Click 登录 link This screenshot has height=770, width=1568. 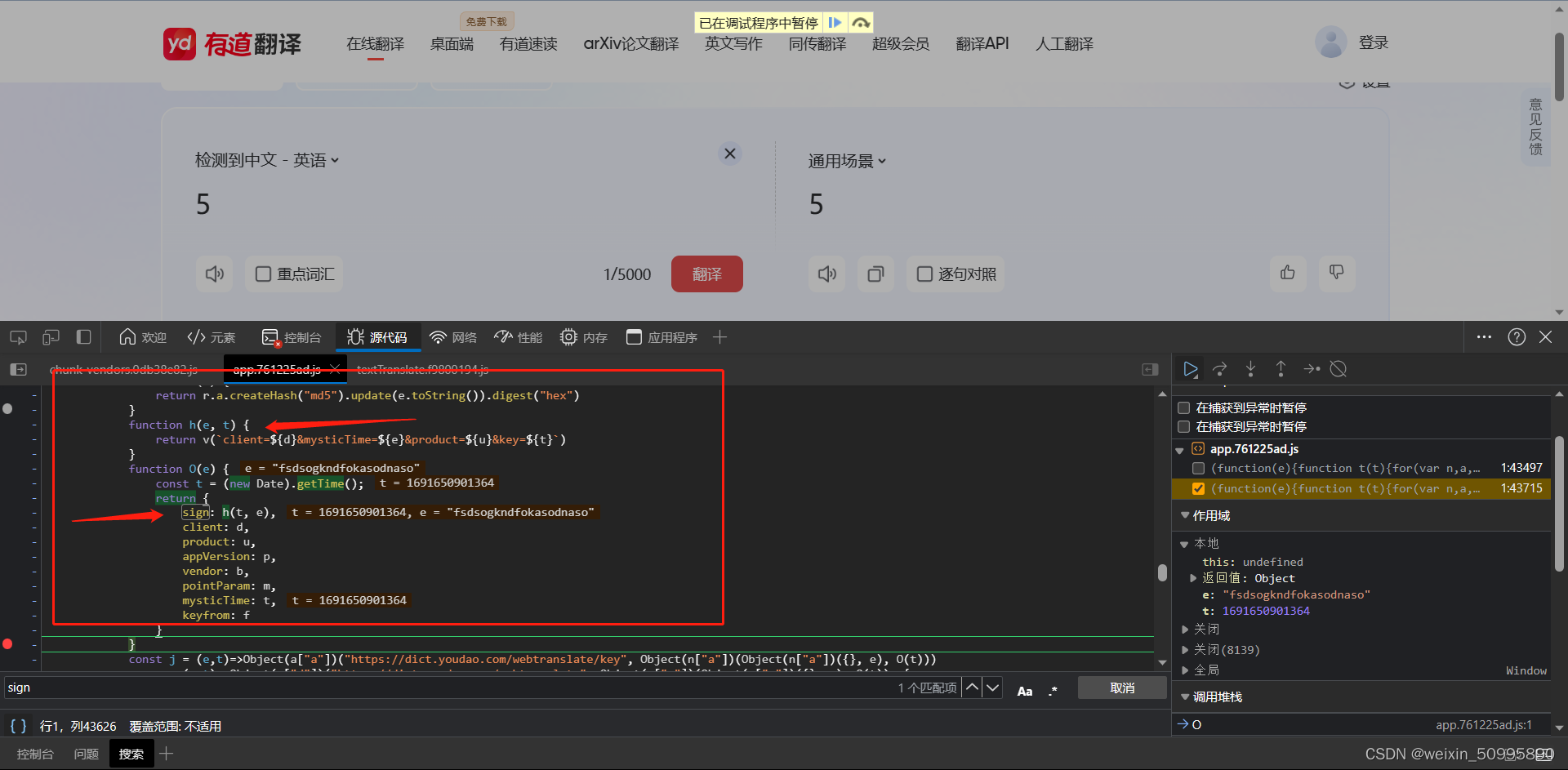pos(1374,42)
